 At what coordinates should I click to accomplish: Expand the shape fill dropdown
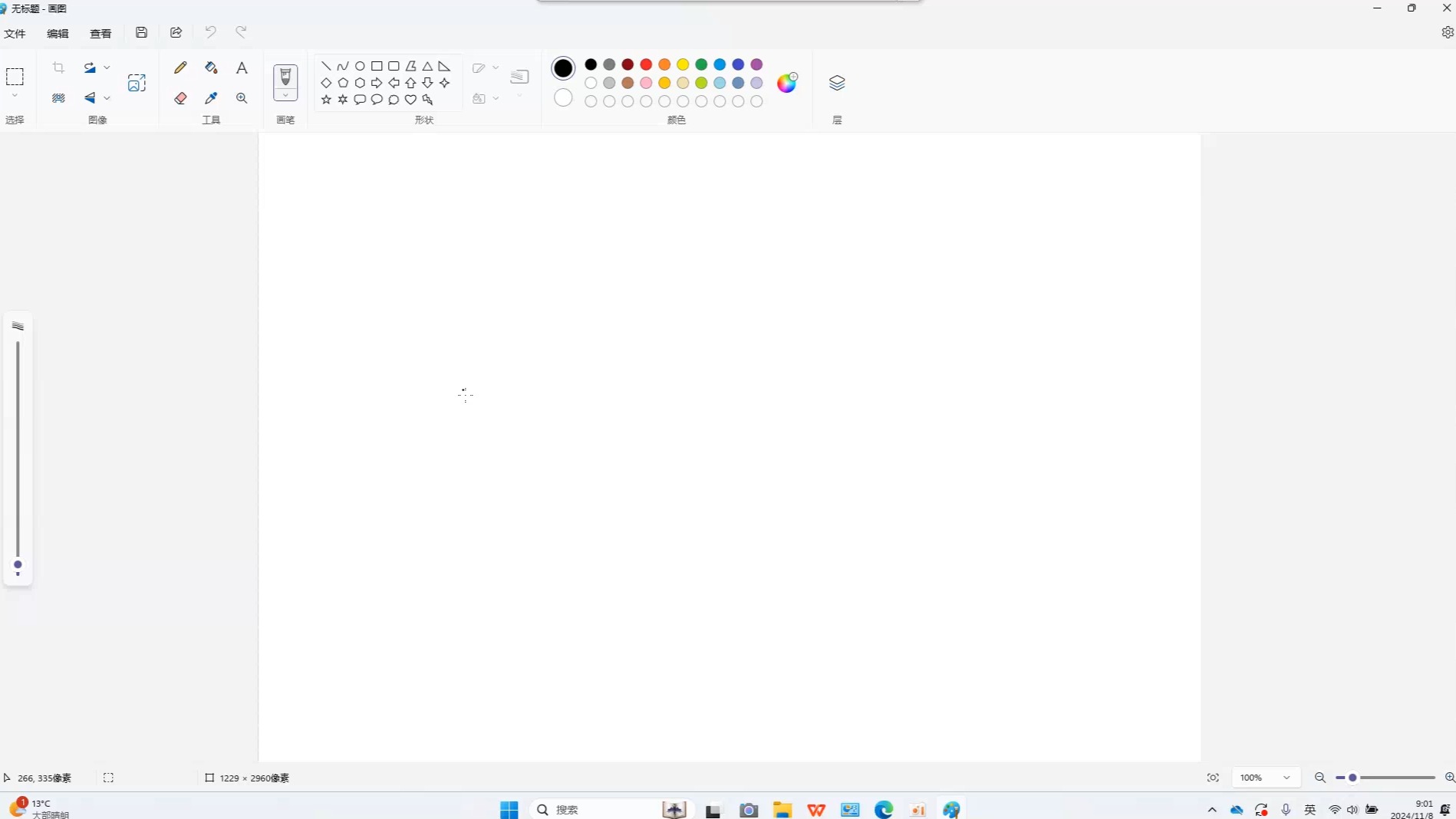point(496,98)
